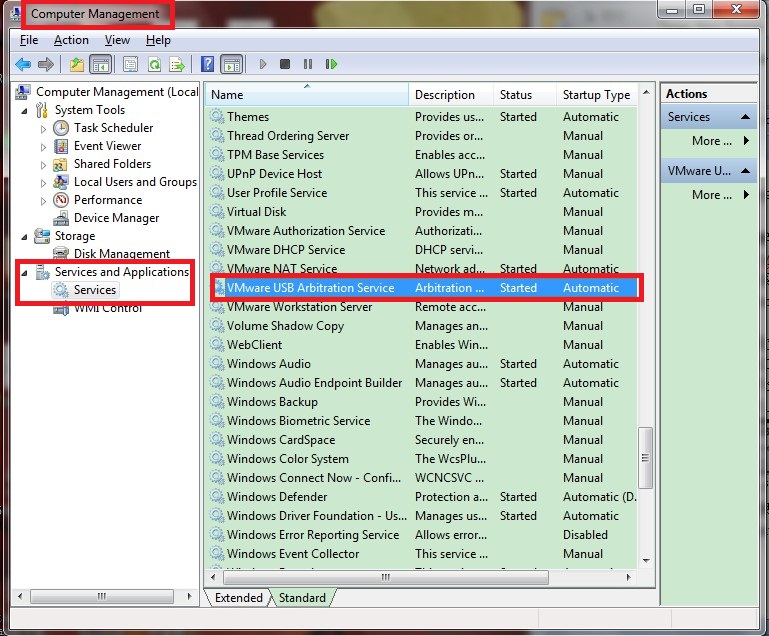Click the Event Viewer icon
Screen dimensions: 769x636
pos(61,146)
